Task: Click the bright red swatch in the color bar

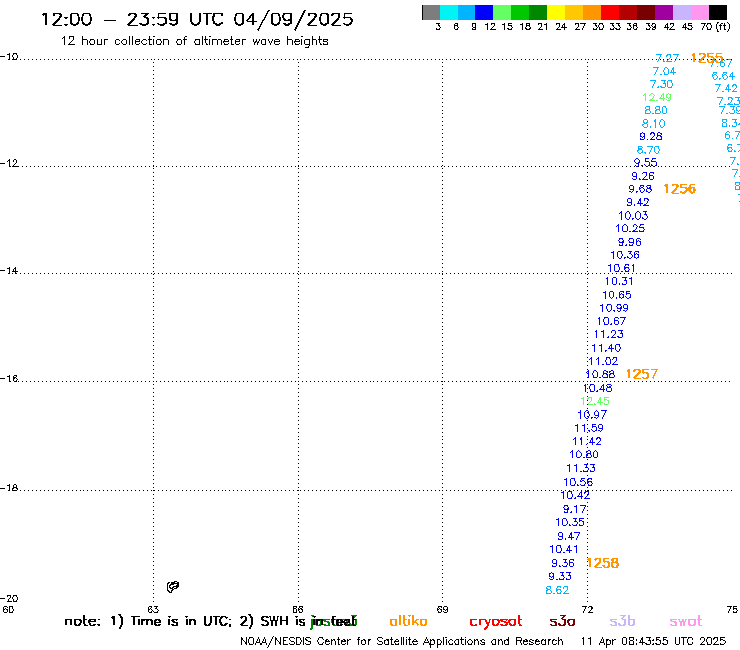Action: (x=610, y=12)
